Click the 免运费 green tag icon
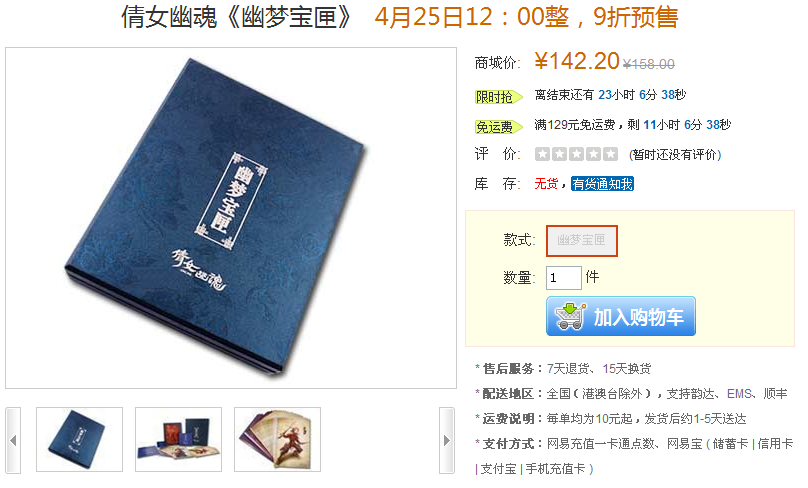 (498, 127)
